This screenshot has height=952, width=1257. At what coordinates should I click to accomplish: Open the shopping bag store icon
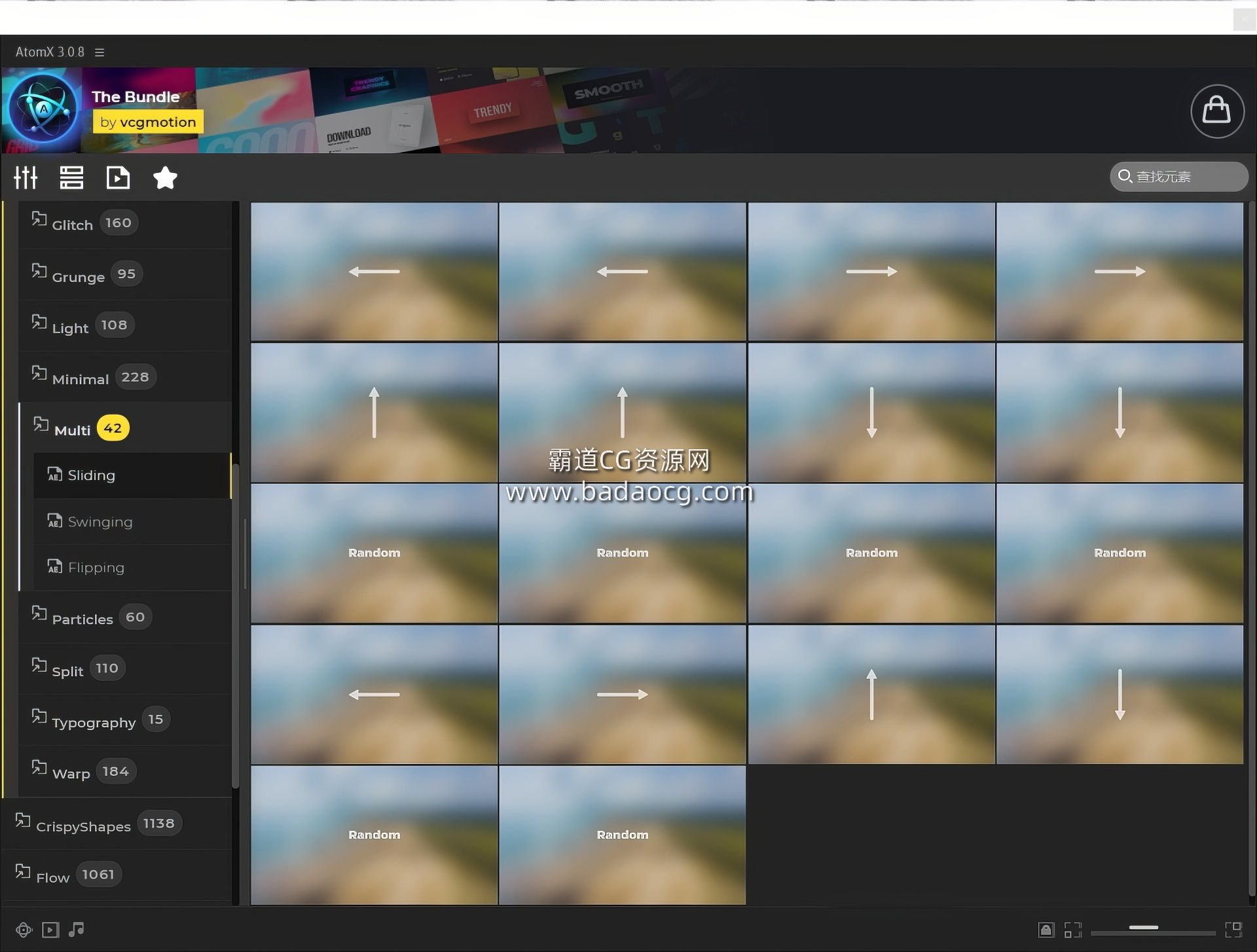pos(1217,111)
